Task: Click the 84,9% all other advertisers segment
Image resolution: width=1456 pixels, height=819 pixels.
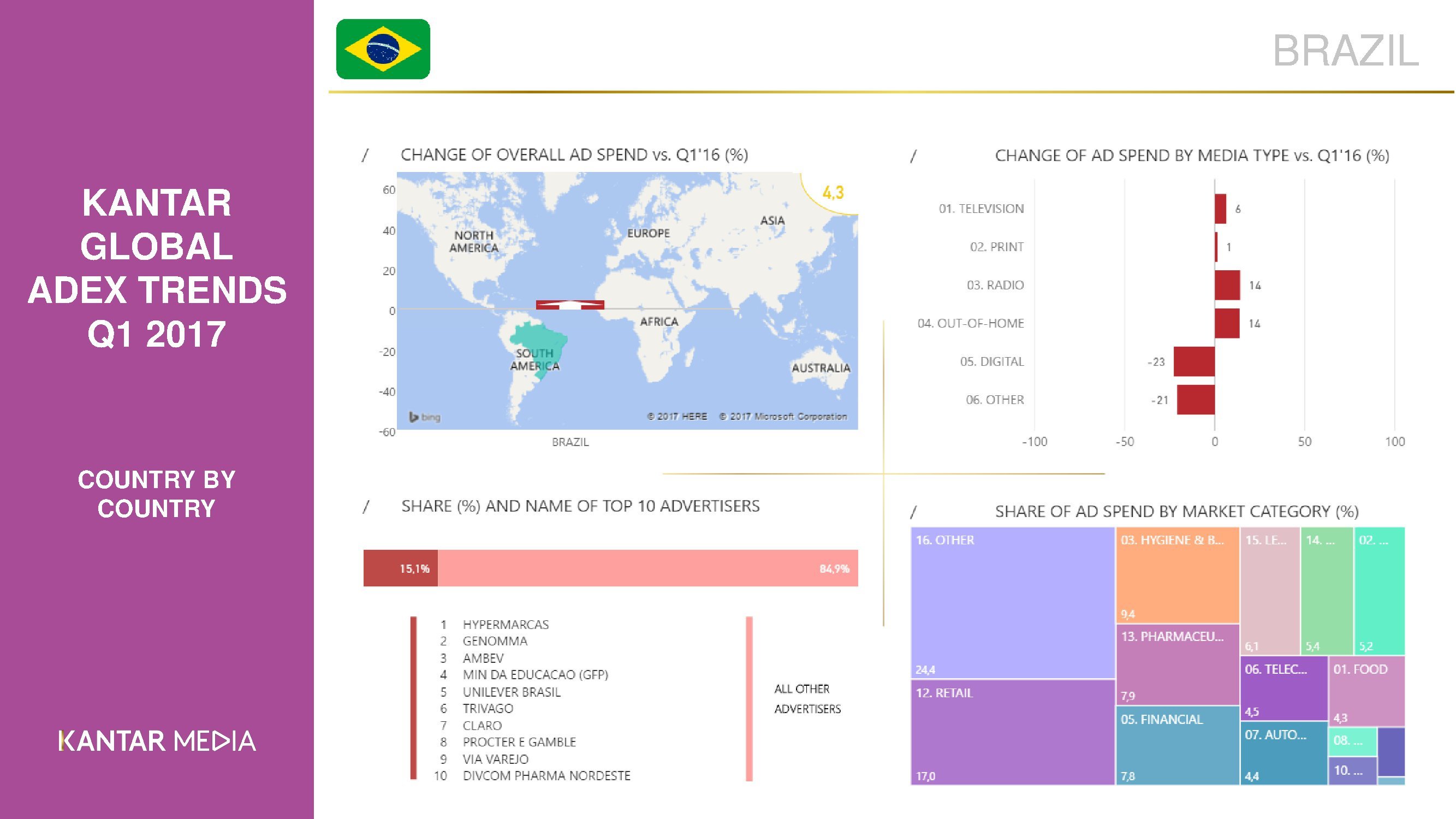Action: click(647, 567)
